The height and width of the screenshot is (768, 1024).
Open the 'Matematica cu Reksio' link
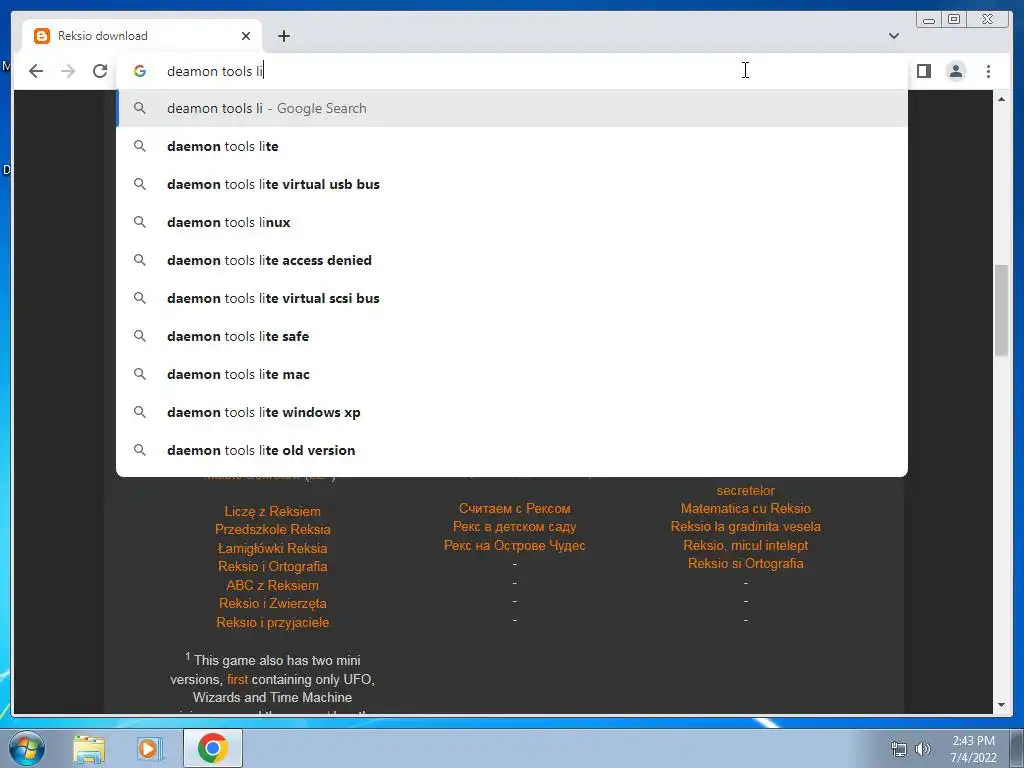pyautogui.click(x=745, y=509)
